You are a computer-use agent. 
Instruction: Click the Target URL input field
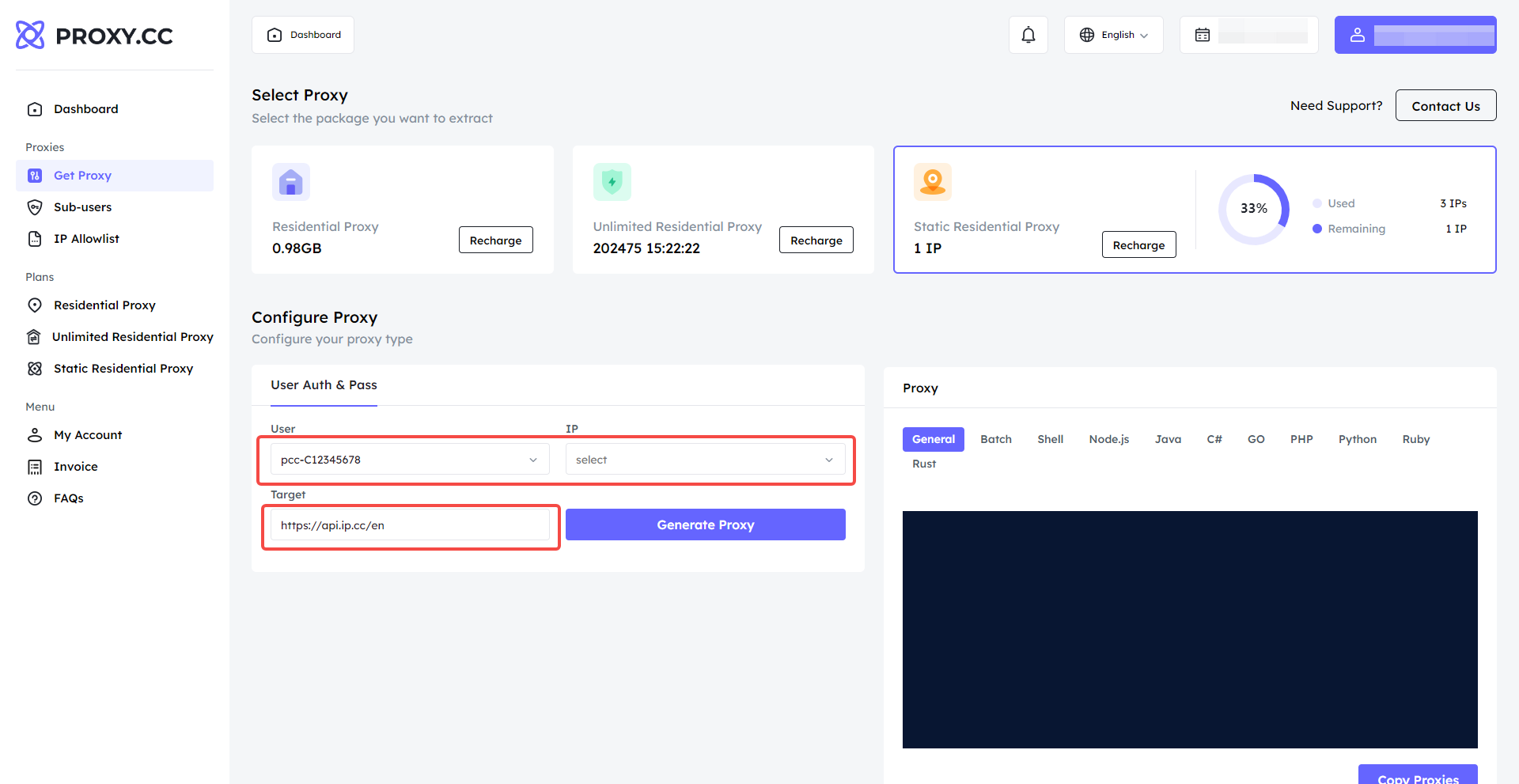[x=410, y=525]
